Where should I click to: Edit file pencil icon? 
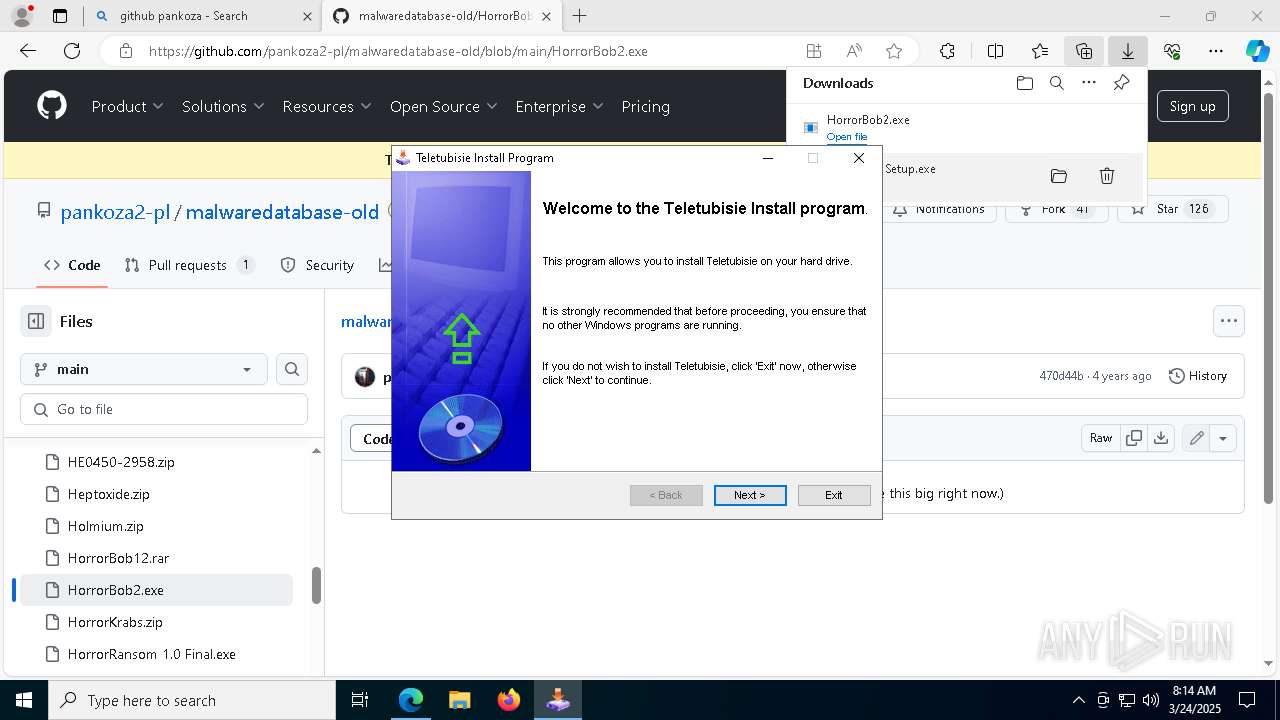(1196, 438)
